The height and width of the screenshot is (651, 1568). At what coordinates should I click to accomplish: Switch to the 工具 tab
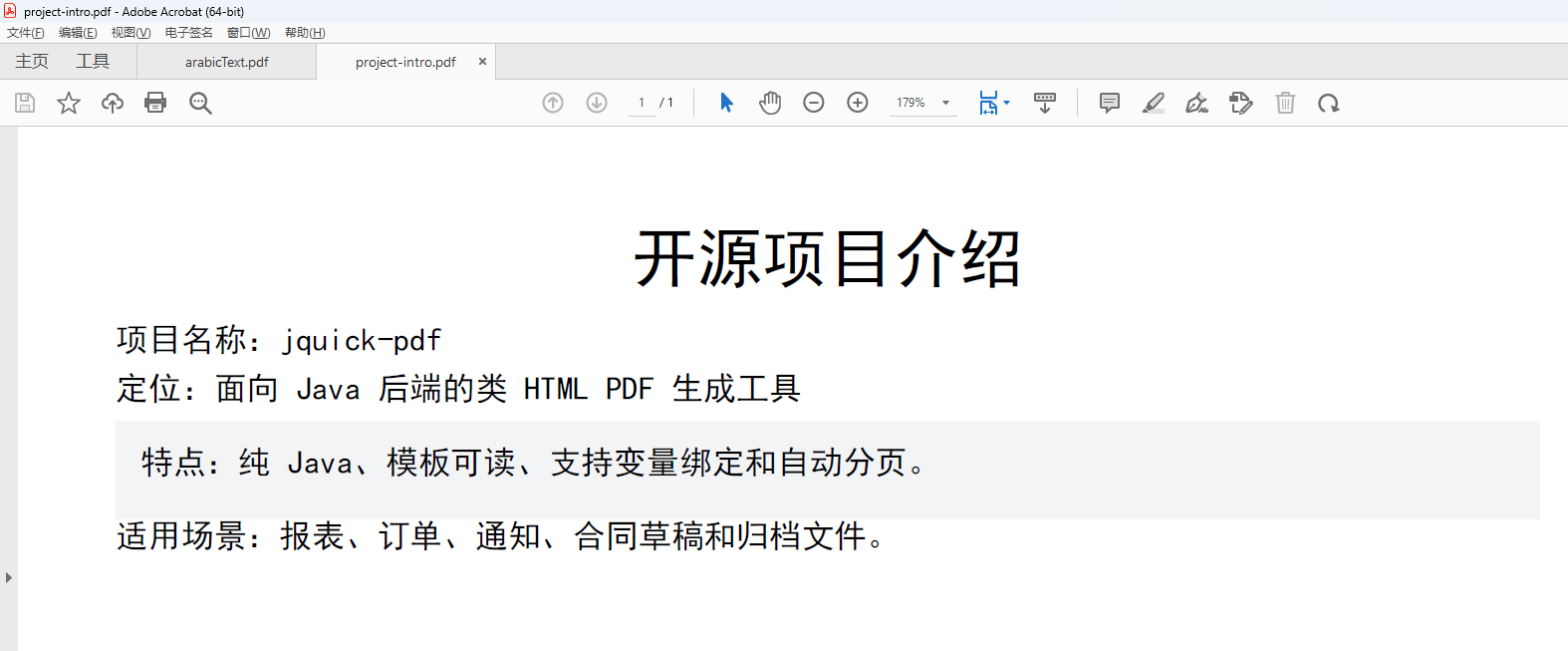click(93, 62)
